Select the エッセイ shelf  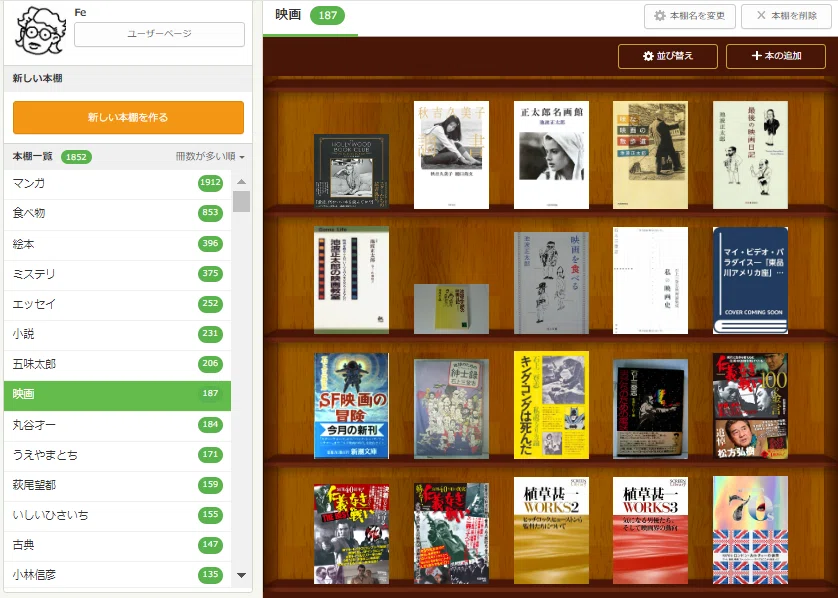(x=117, y=304)
